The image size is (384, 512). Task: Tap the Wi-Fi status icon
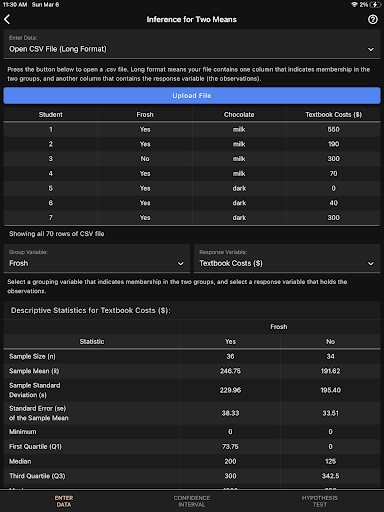pyautogui.click(x=354, y=5)
